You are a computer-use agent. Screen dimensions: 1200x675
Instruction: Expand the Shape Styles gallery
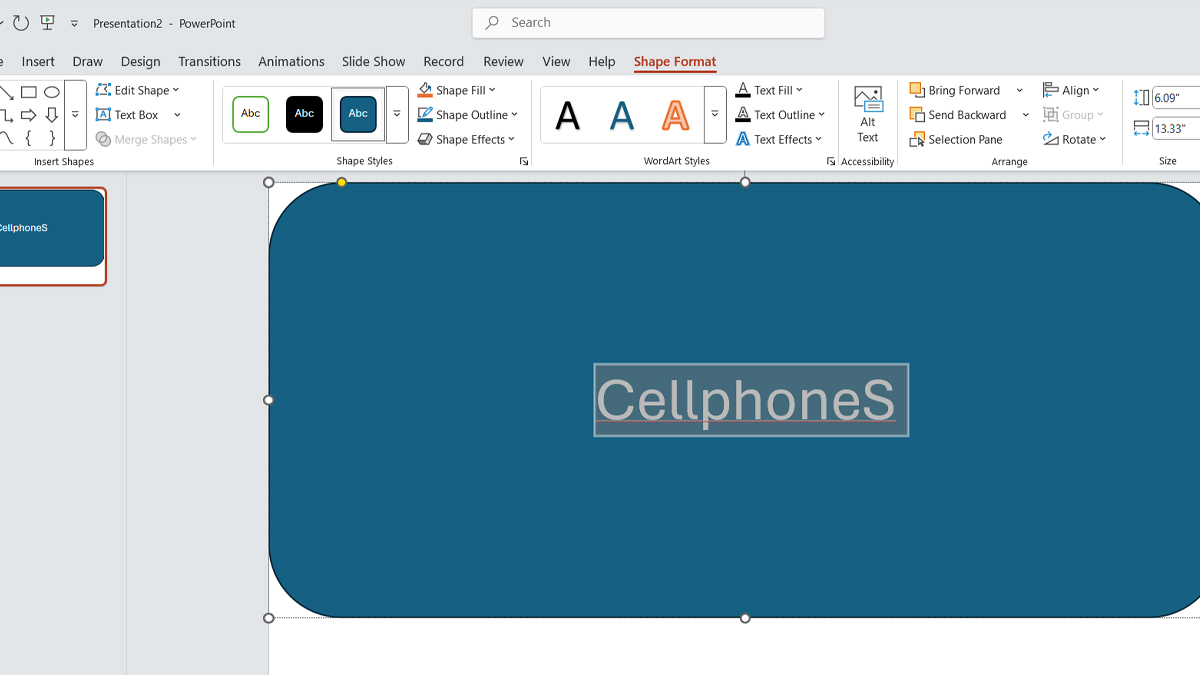coord(397,115)
